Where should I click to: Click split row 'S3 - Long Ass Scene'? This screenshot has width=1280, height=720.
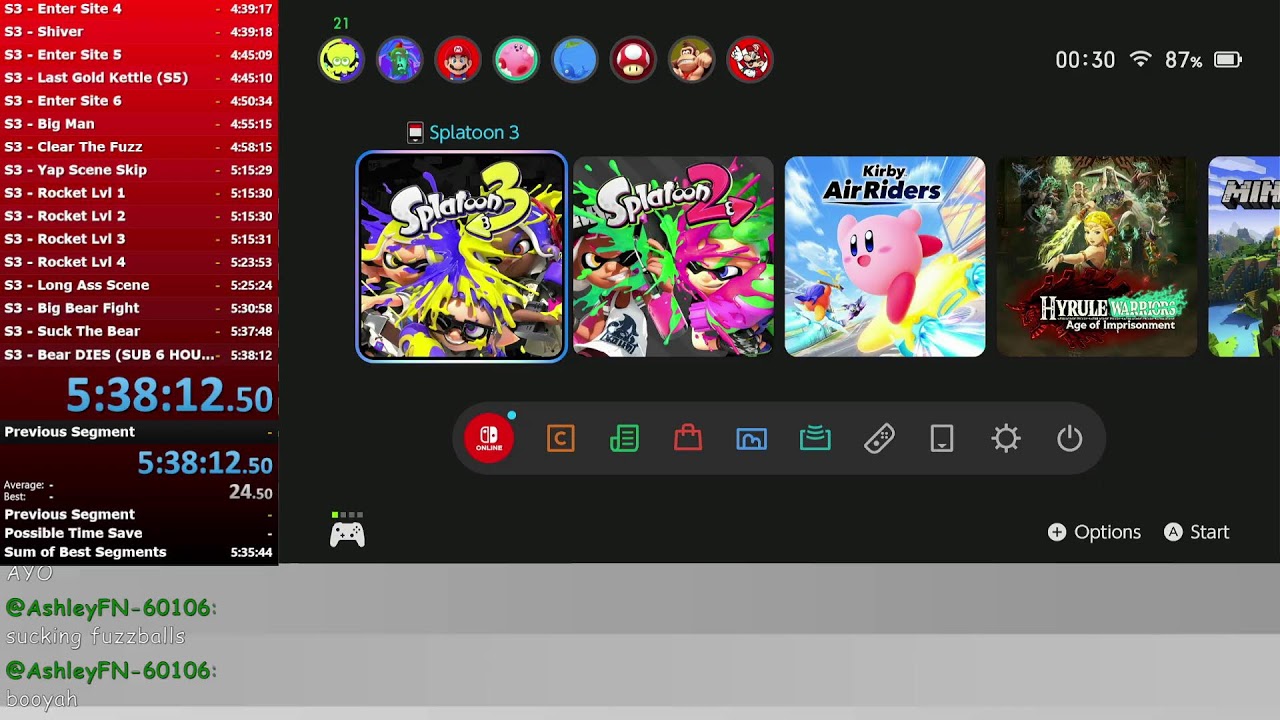point(139,285)
